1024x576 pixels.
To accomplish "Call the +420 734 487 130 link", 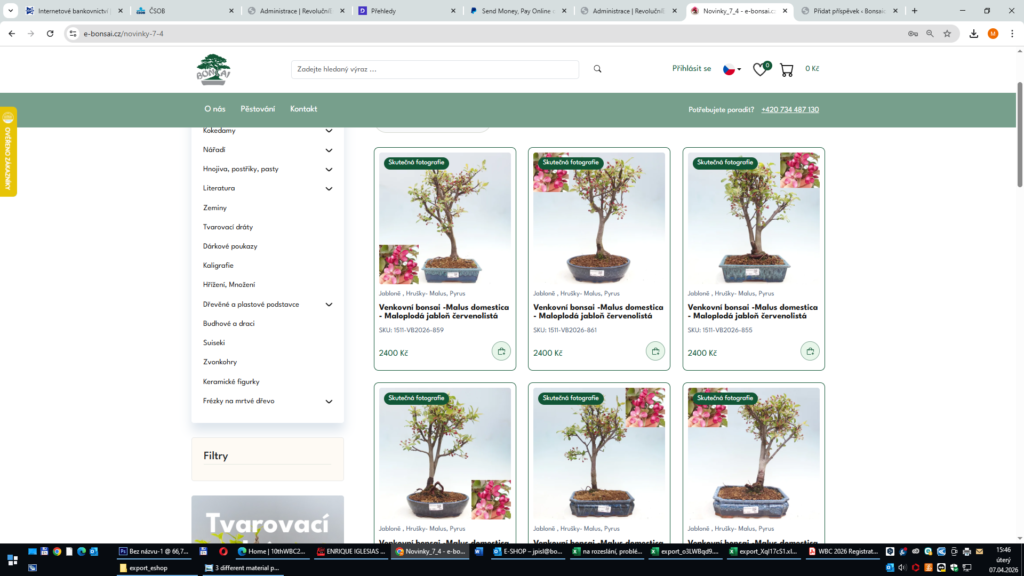I will coord(789,109).
